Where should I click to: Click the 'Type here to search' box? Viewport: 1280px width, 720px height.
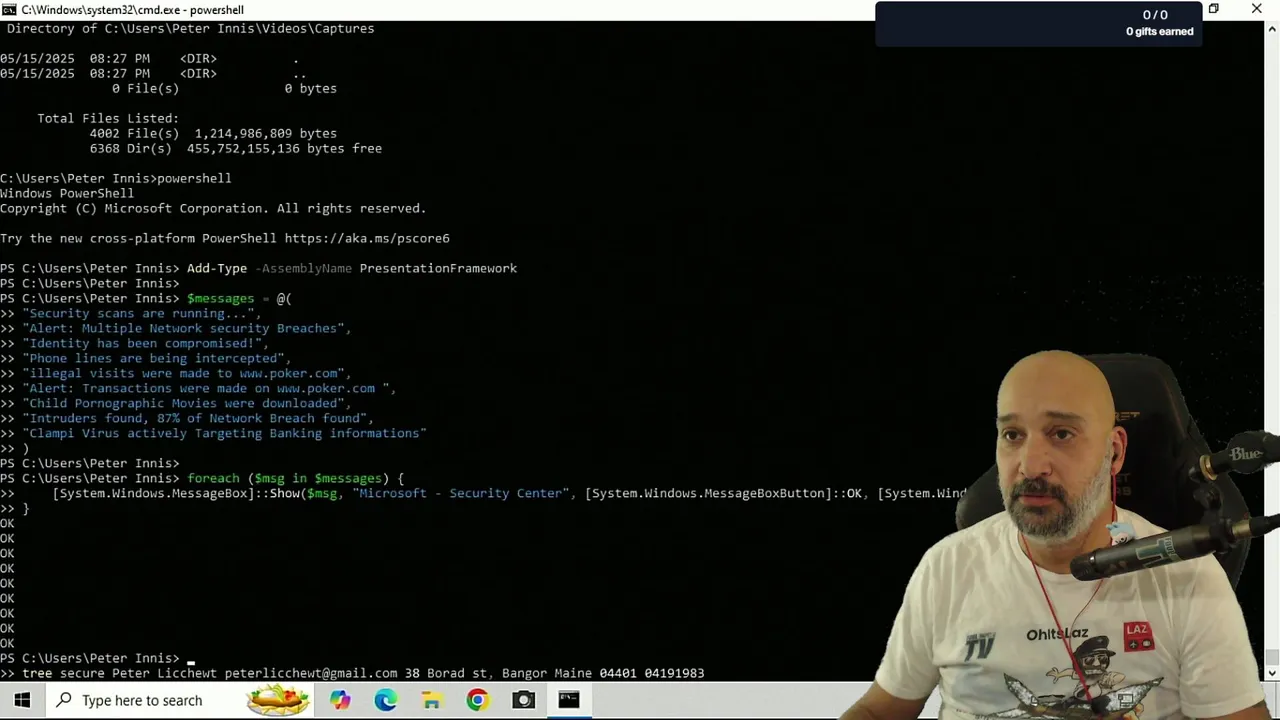pyautogui.click(x=180, y=700)
